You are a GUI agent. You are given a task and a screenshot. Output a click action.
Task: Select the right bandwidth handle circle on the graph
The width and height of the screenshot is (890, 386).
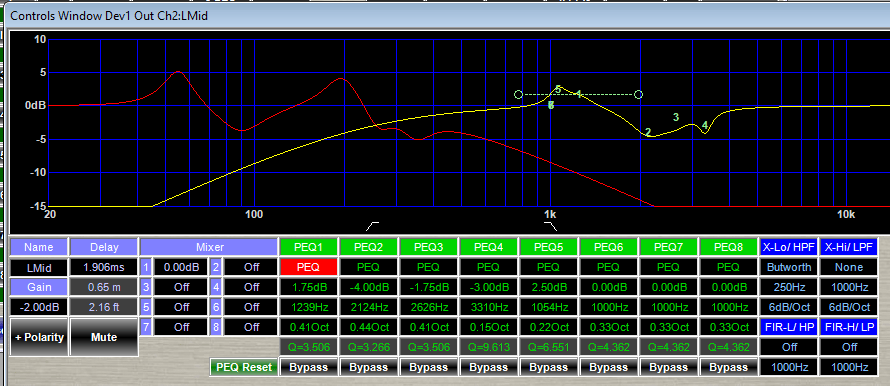pyautogui.click(x=639, y=95)
